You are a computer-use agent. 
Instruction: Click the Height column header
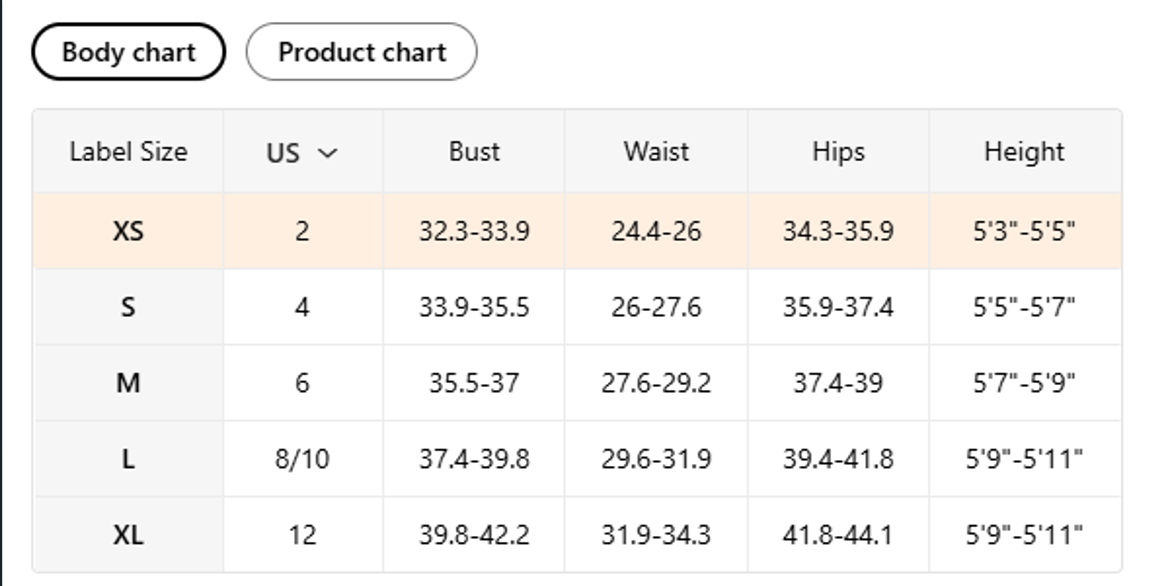pos(1025,152)
